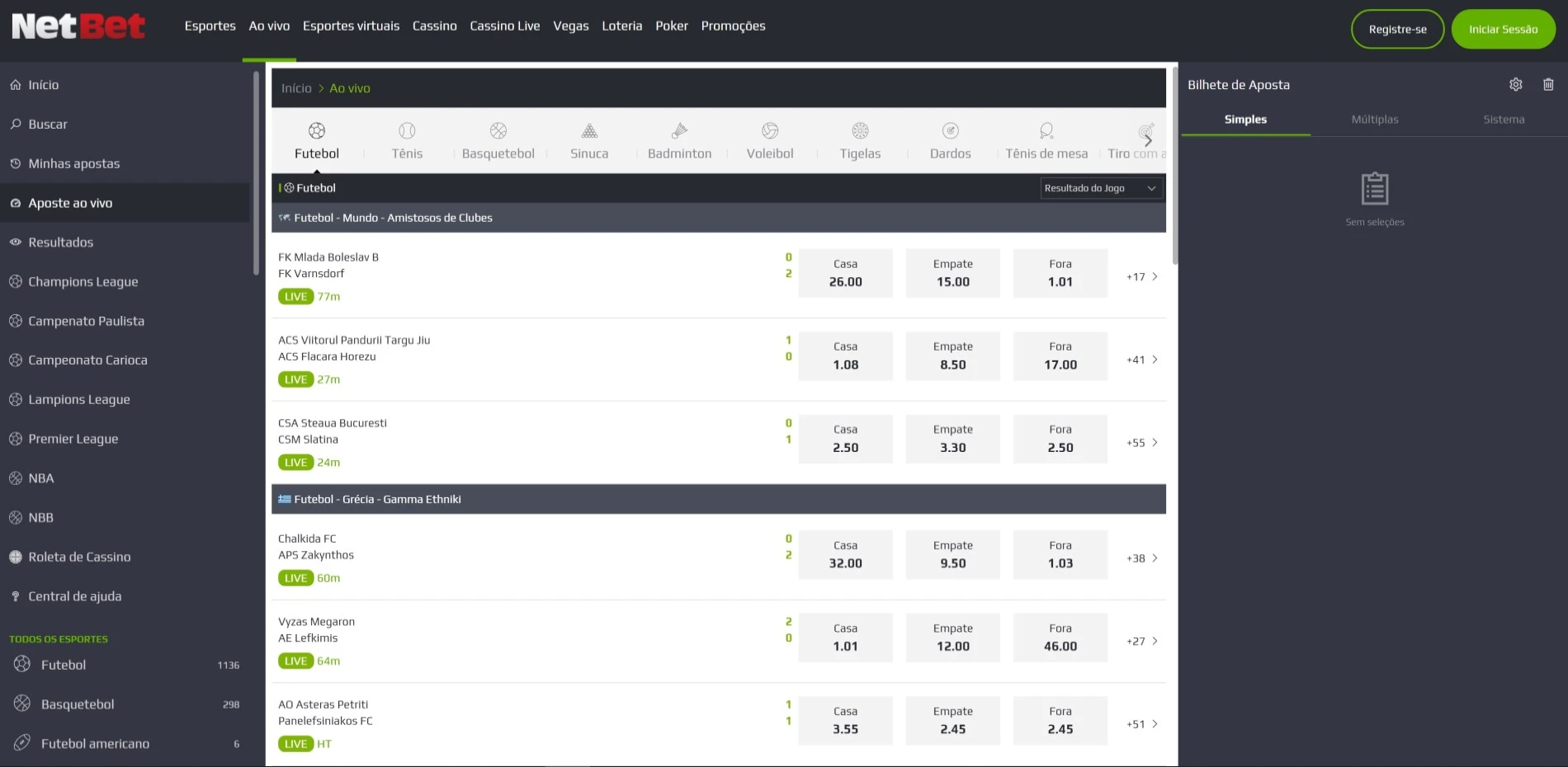1568x767 pixels.
Task: Select the Badminton sport icon
Action: 678,130
